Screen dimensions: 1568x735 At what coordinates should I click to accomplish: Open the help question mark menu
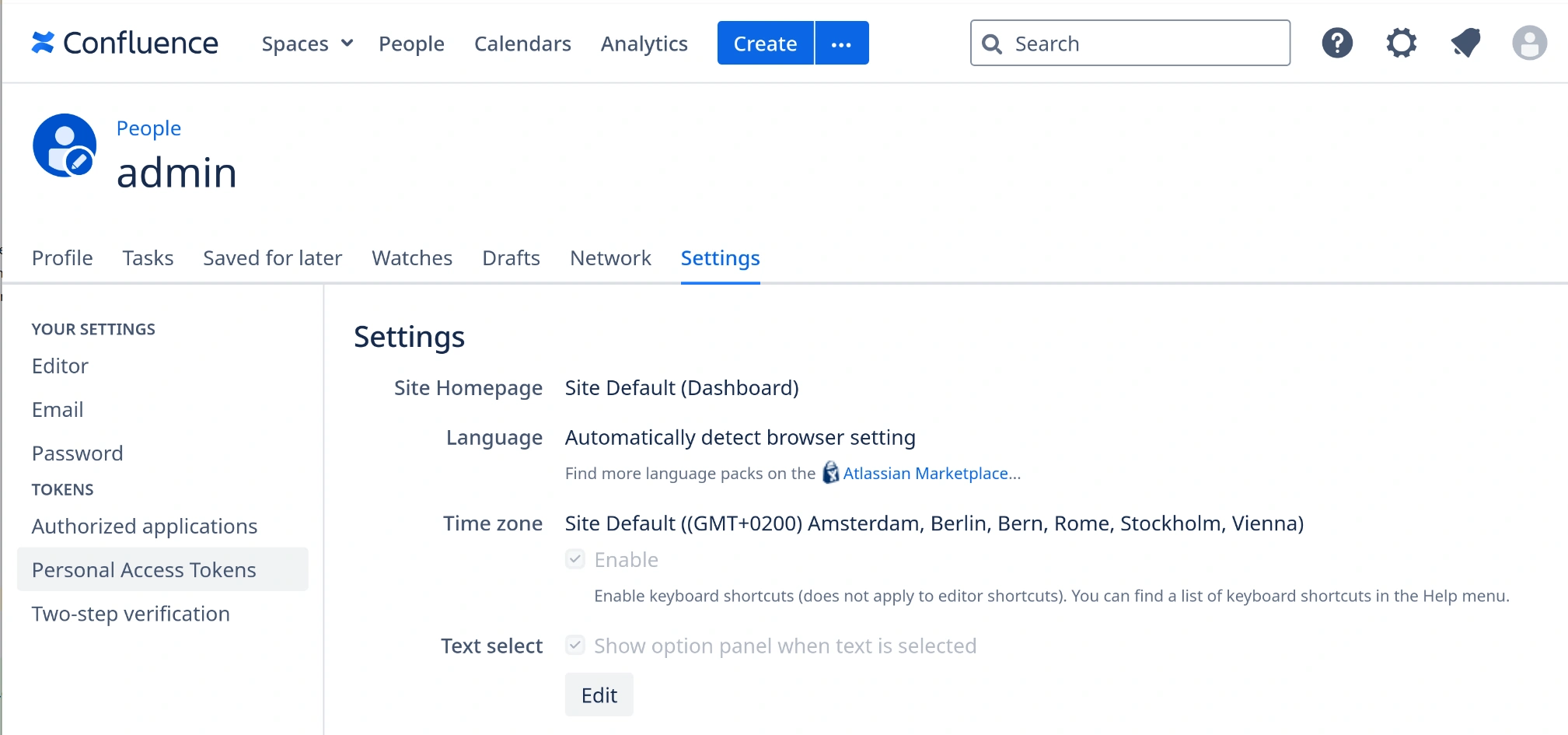tap(1337, 43)
